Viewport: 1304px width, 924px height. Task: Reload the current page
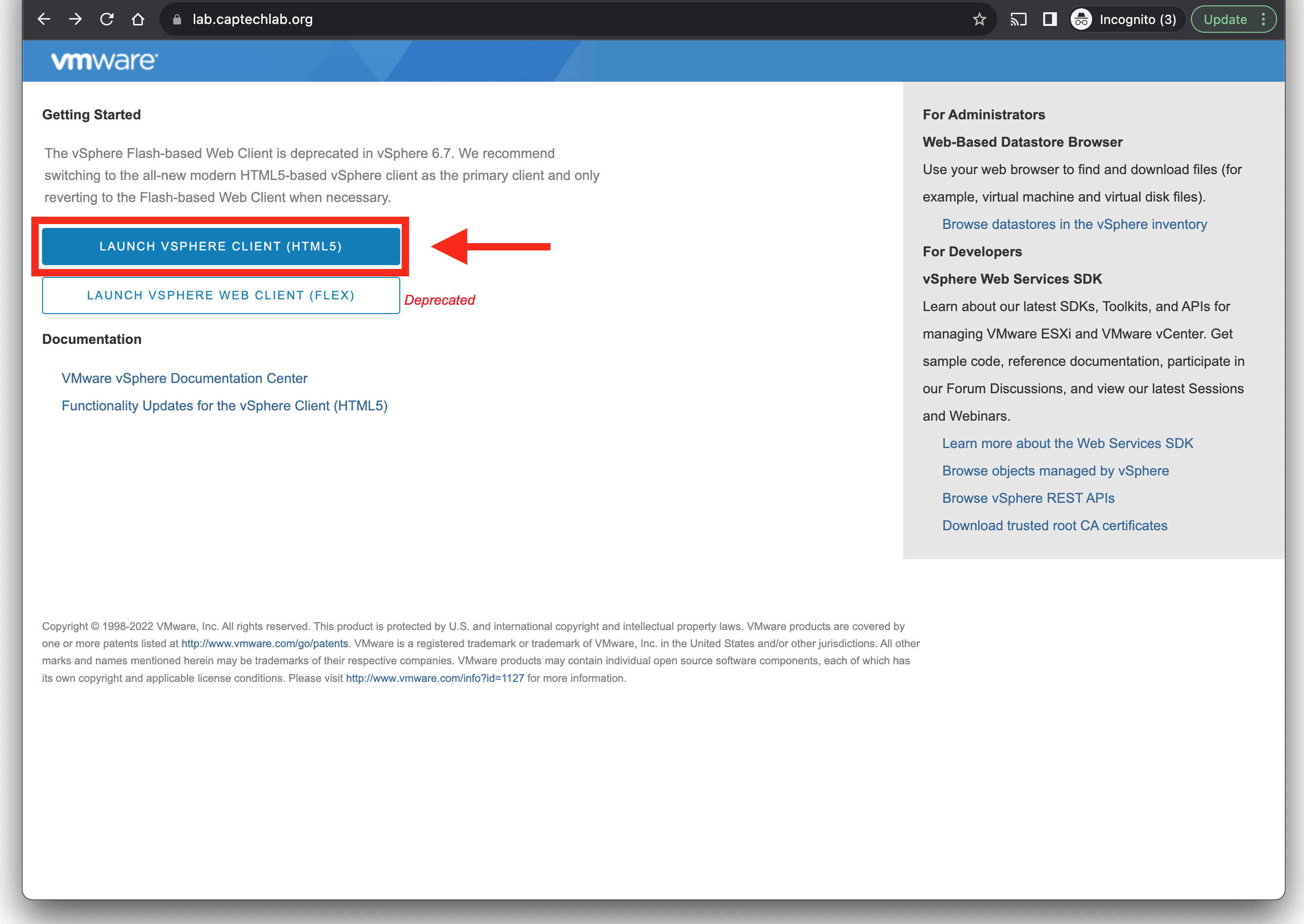click(x=107, y=20)
